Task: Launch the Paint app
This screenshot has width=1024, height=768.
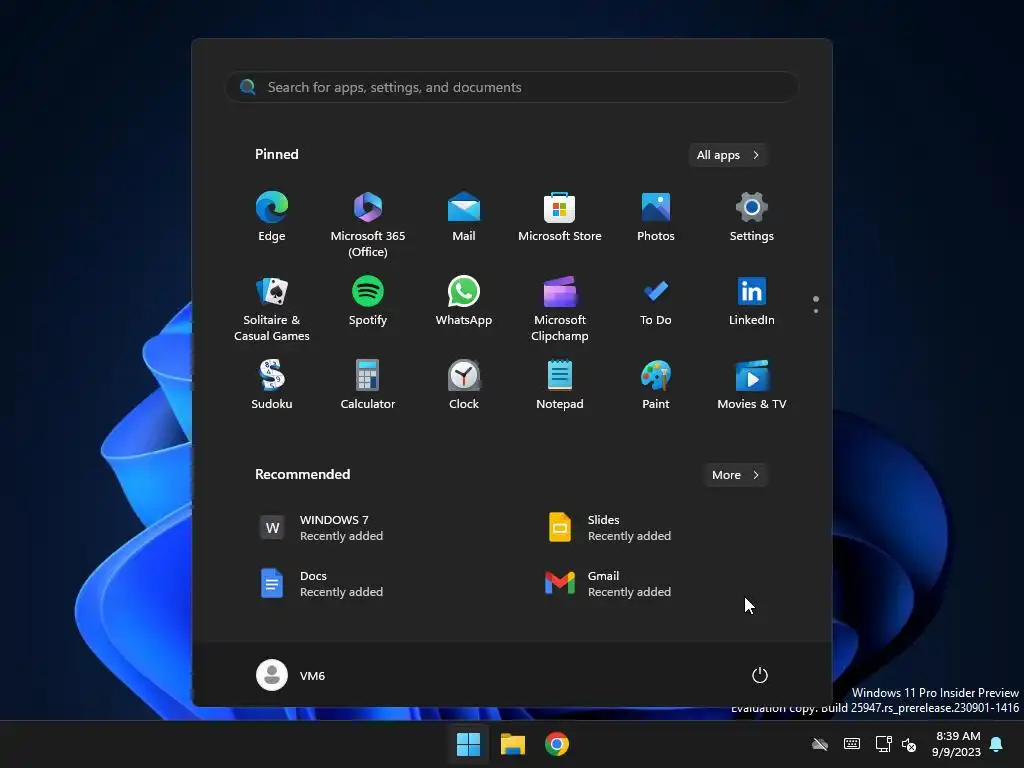Action: (656, 385)
